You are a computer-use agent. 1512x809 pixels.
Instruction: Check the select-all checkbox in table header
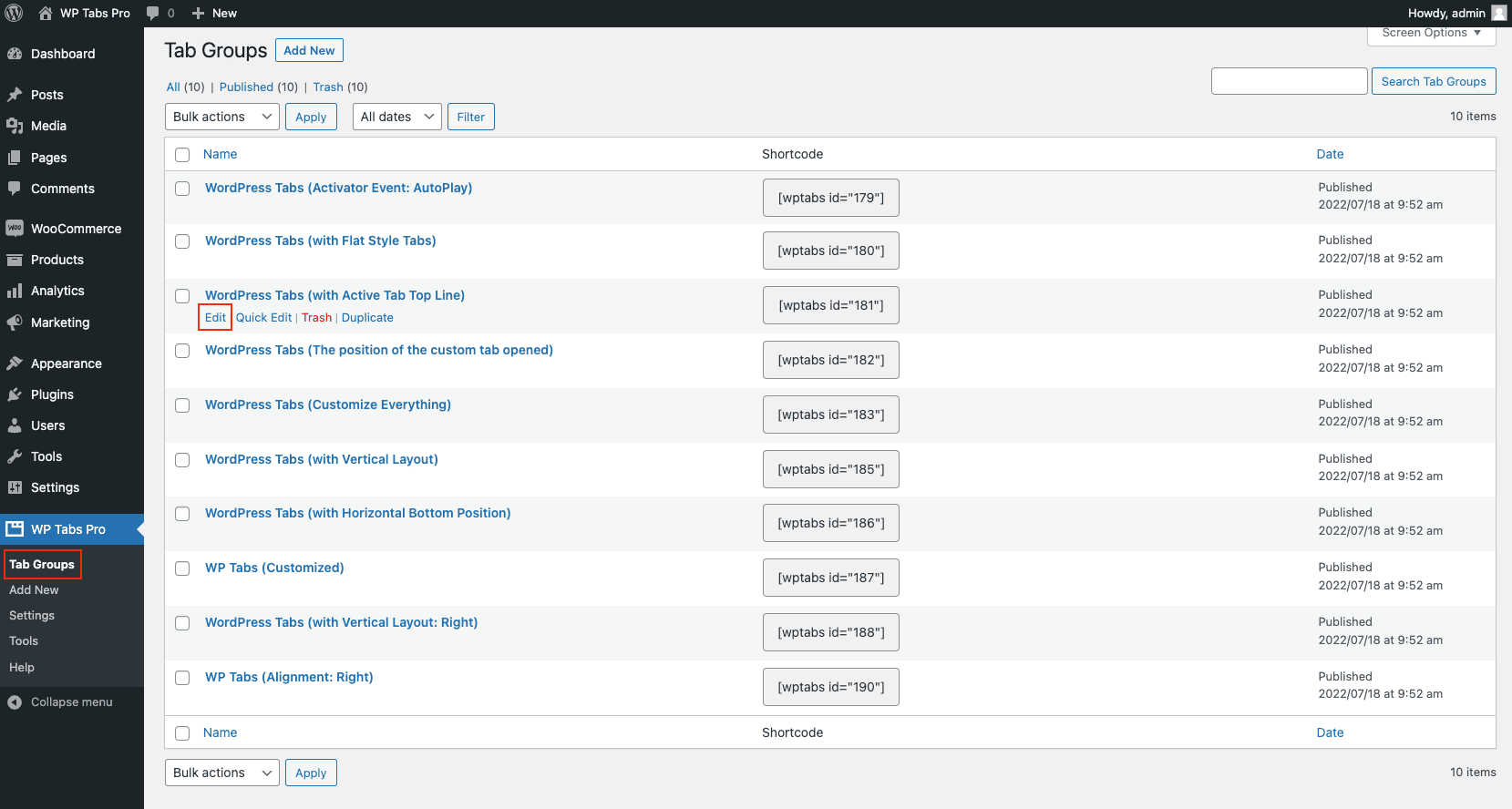point(182,155)
